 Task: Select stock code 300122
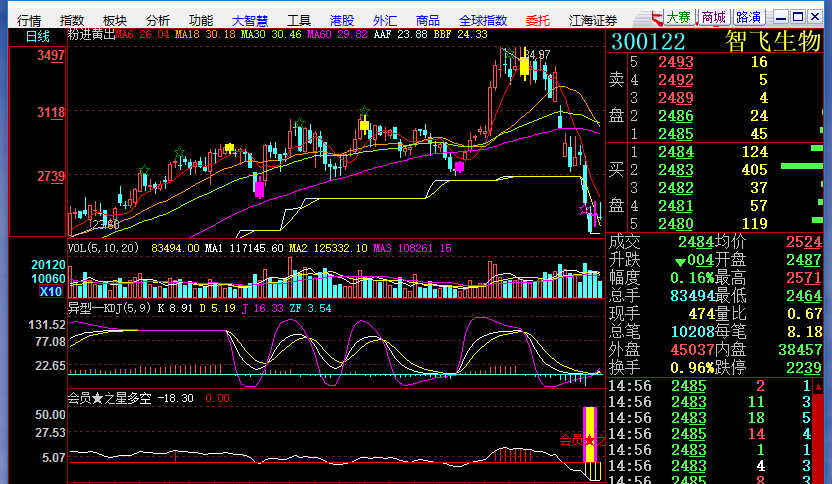pyautogui.click(x=648, y=41)
